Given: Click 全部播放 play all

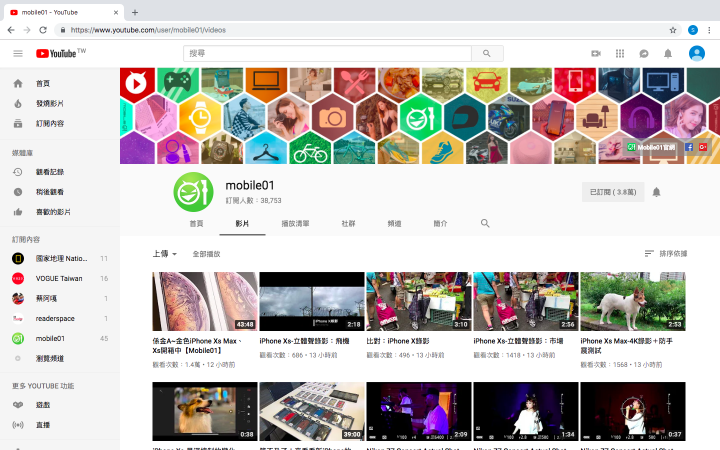Looking at the screenshot, I should (x=206, y=254).
